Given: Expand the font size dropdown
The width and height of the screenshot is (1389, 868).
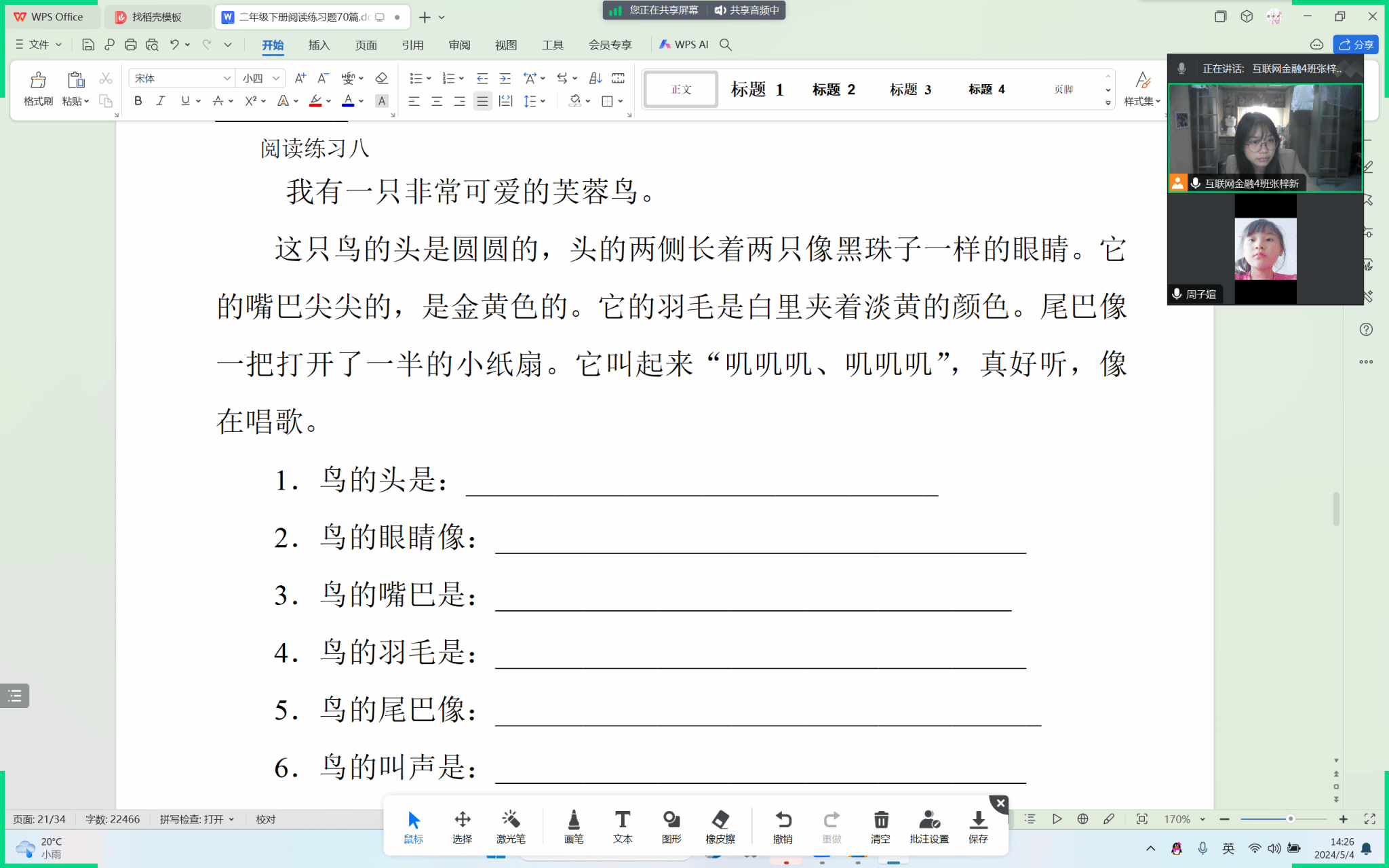Looking at the screenshot, I should [276, 79].
